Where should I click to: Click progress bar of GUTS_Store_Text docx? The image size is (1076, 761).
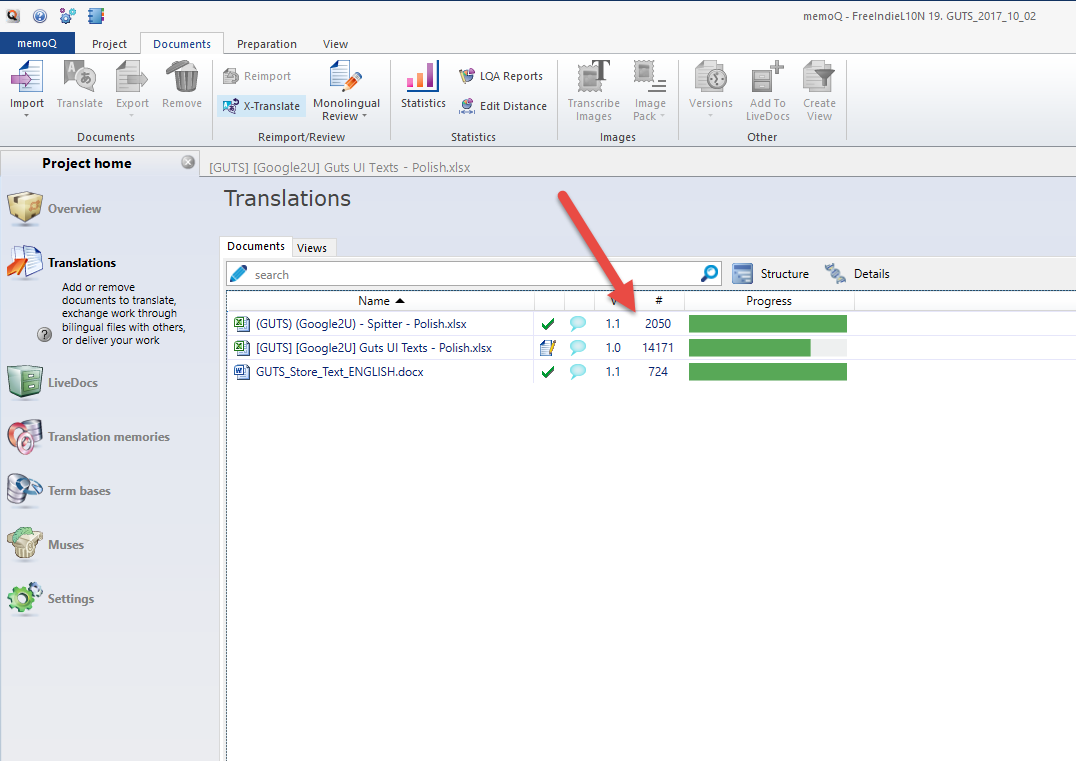tap(768, 372)
